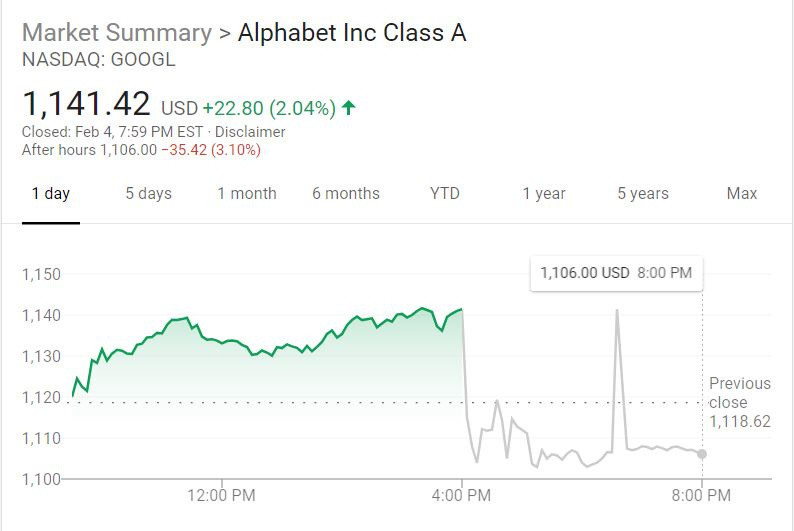Screen dimensions: 794x531
Task: Click the 4:00 PM axis label
Action: tap(461, 495)
